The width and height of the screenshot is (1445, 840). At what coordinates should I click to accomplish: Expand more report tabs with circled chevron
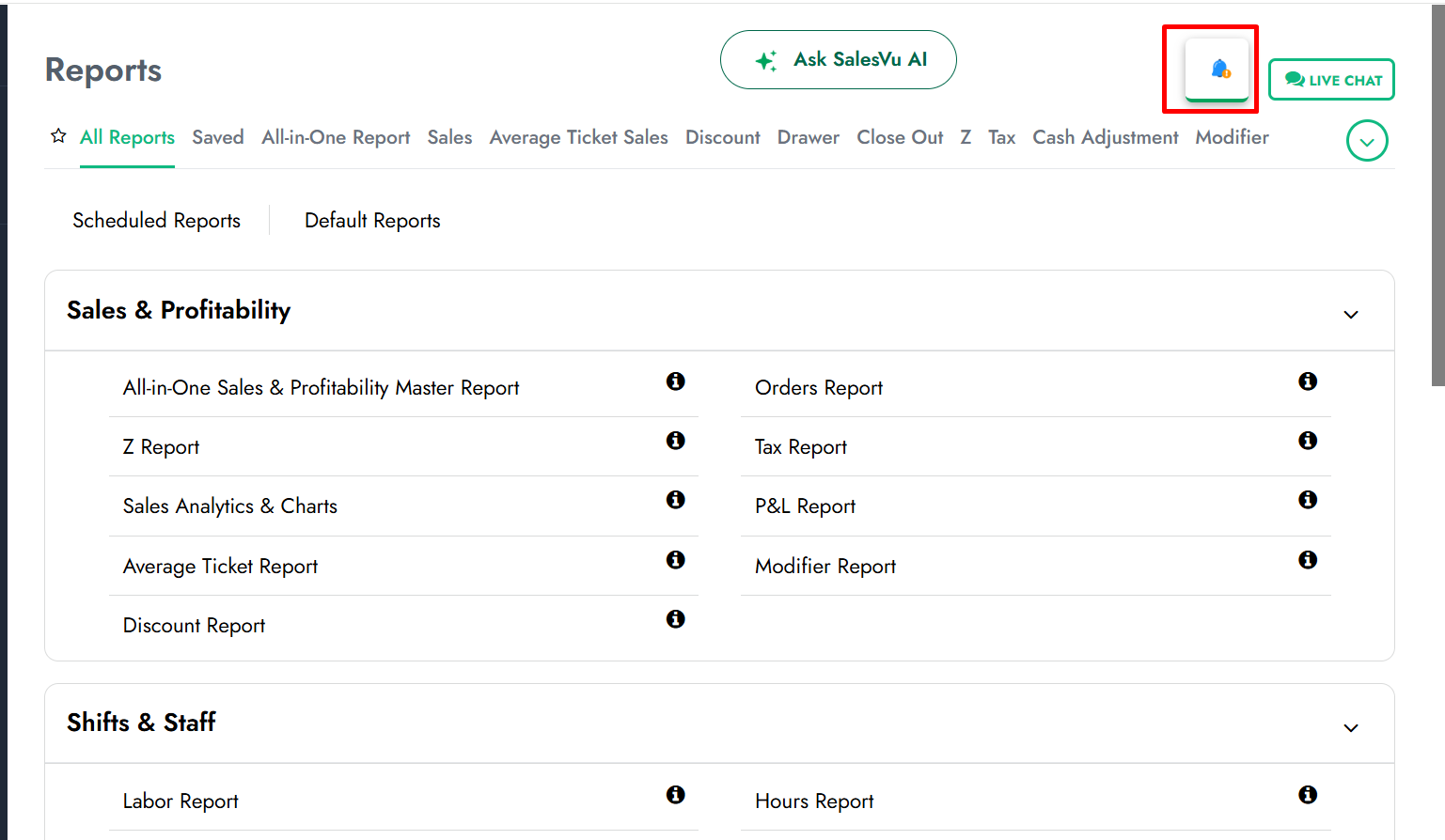(1366, 141)
